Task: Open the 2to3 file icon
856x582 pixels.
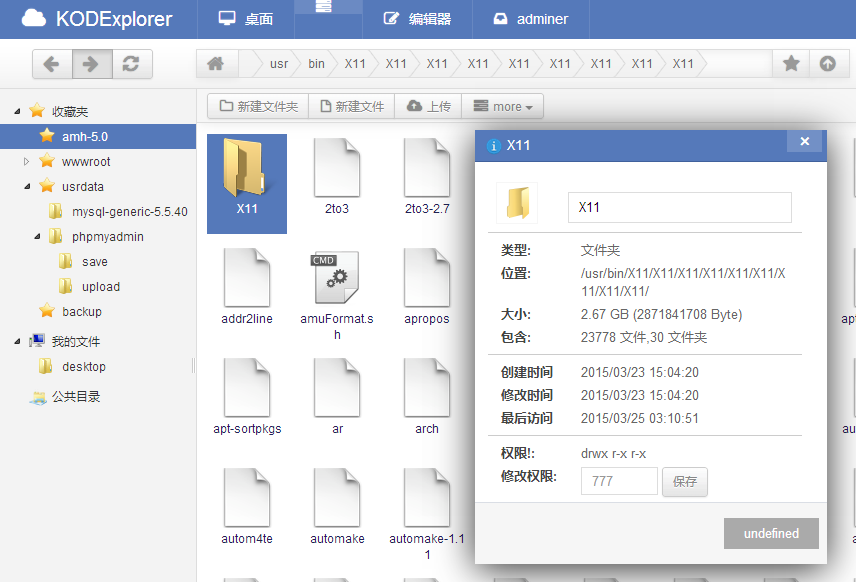Action: 336,168
